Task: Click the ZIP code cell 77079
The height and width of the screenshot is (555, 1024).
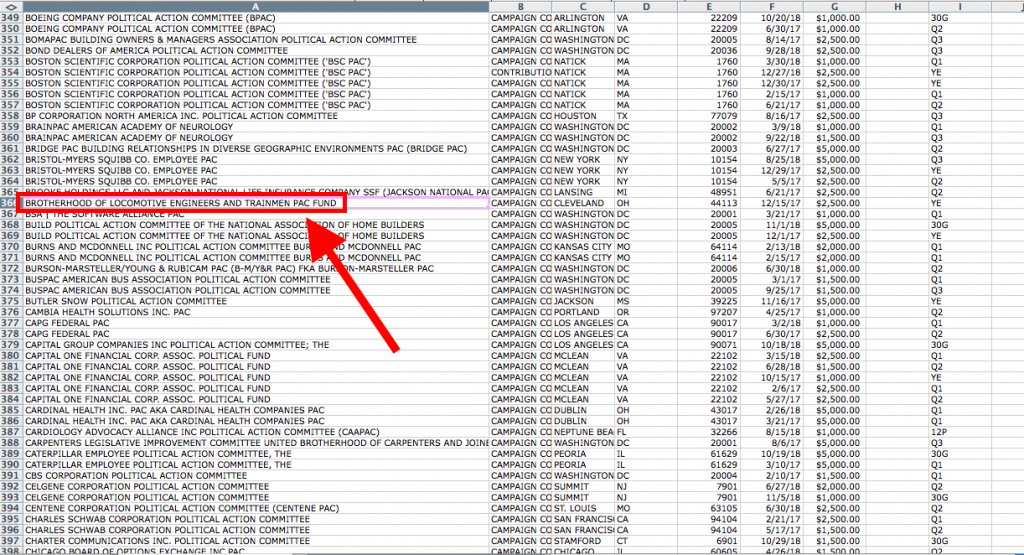Action: coord(709,116)
